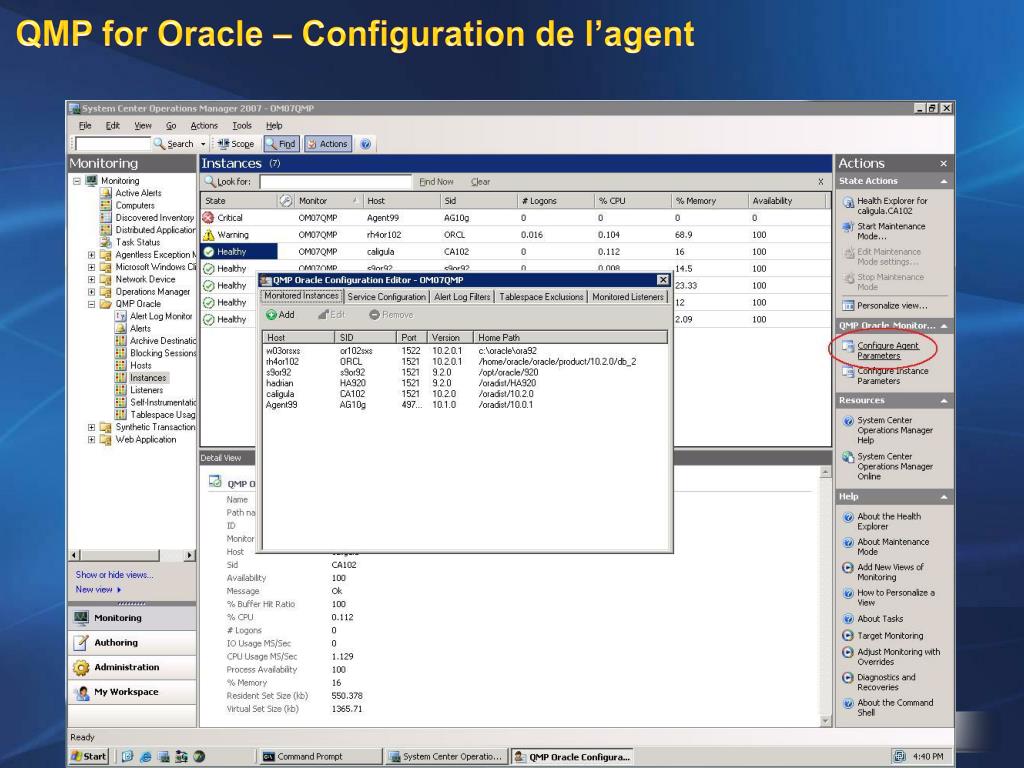Image resolution: width=1024 pixels, height=768 pixels.
Task: Open the Go menu
Action: point(171,125)
